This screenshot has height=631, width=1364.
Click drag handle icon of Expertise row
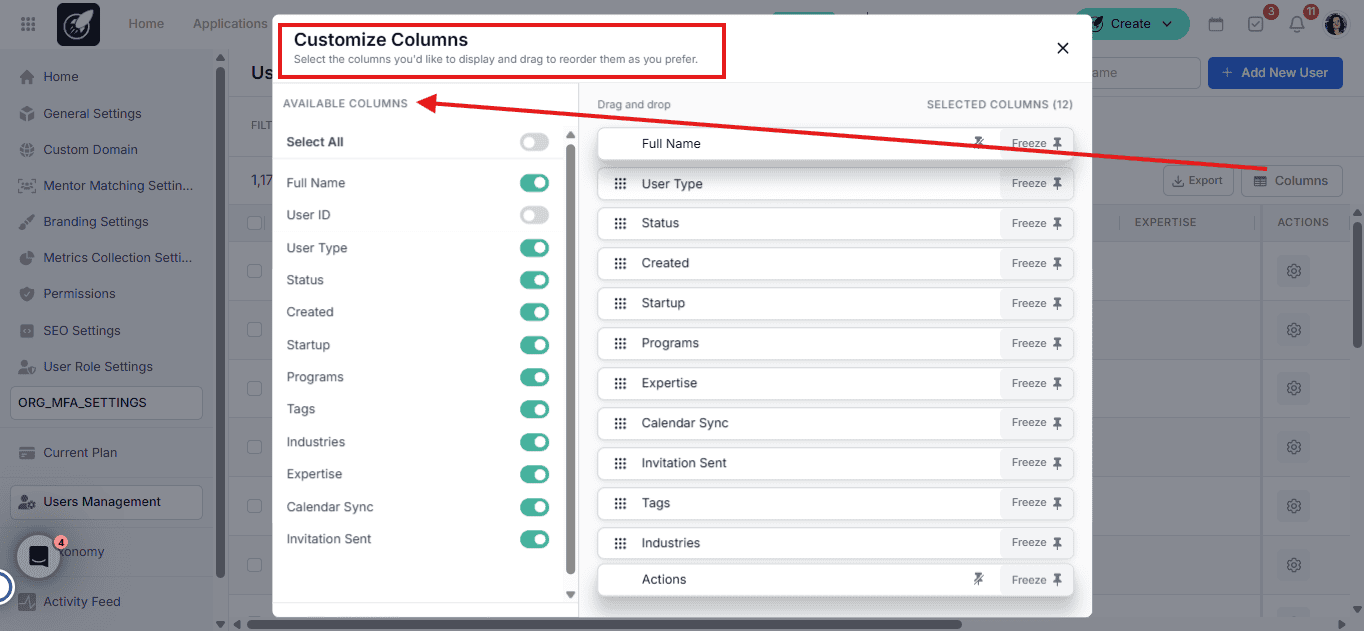pyautogui.click(x=620, y=384)
